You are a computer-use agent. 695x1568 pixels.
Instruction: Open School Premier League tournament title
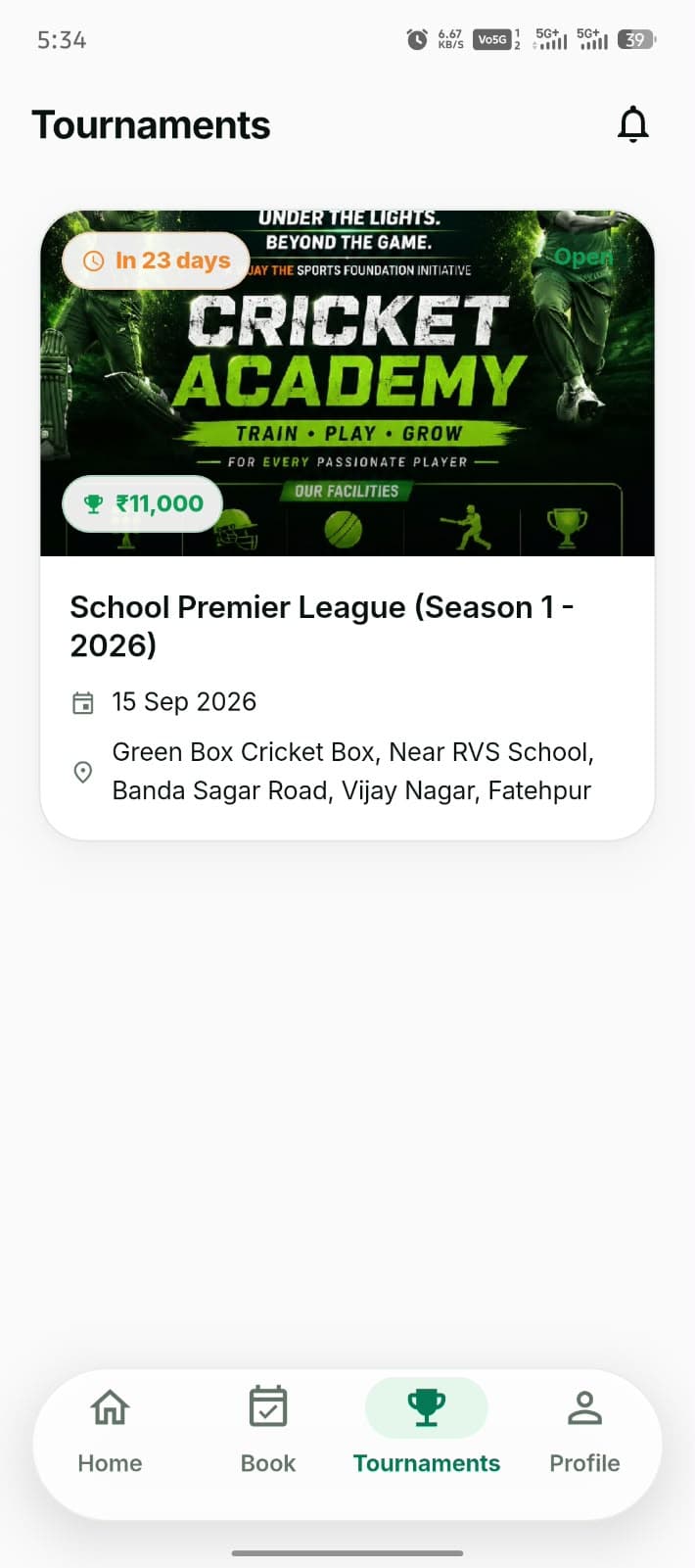[x=322, y=626]
